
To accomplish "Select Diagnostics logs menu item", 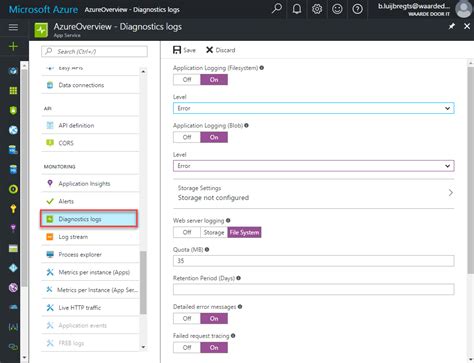I will 89,219.
